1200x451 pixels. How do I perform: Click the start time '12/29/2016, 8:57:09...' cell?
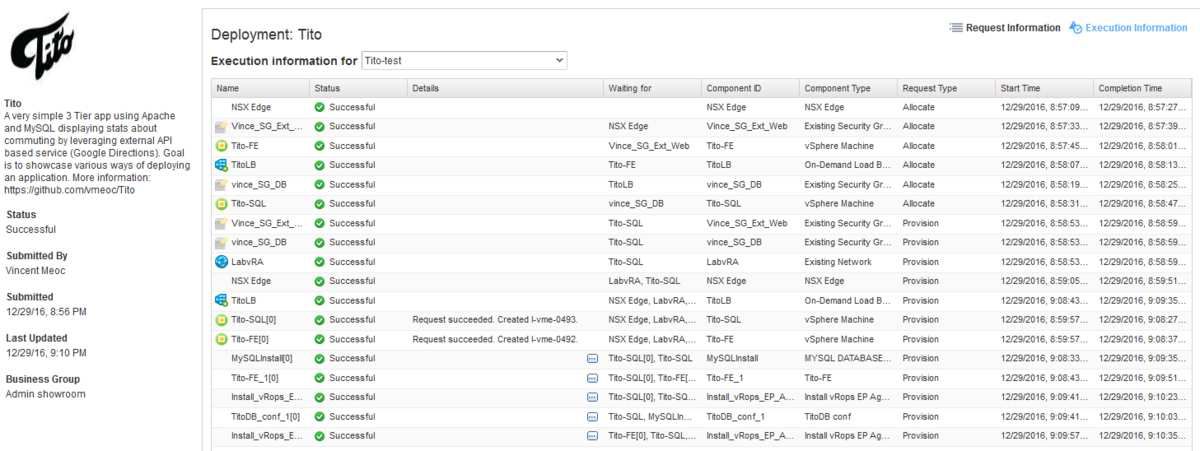1043,107
